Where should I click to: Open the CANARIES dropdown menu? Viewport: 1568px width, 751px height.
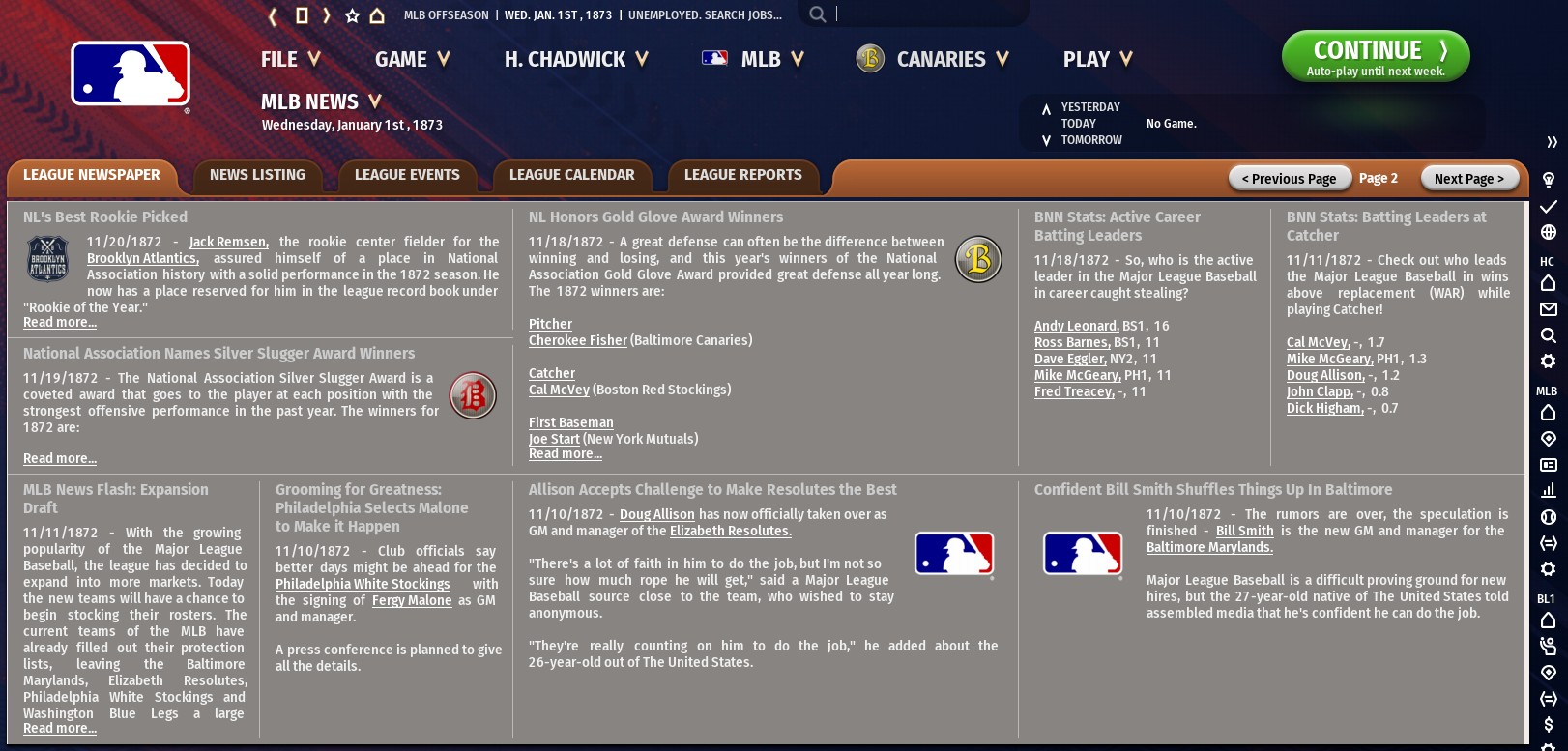[x=933, y=59]
